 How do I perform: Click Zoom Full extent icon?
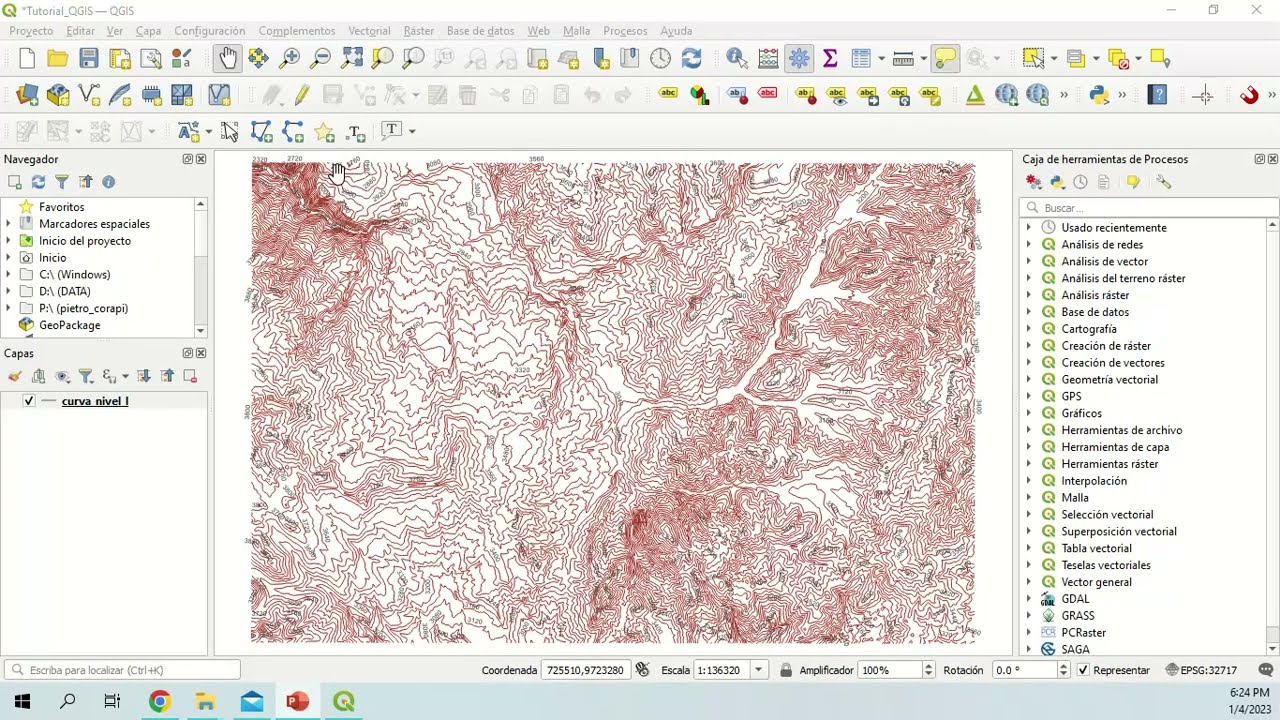[x=351, y=59]
